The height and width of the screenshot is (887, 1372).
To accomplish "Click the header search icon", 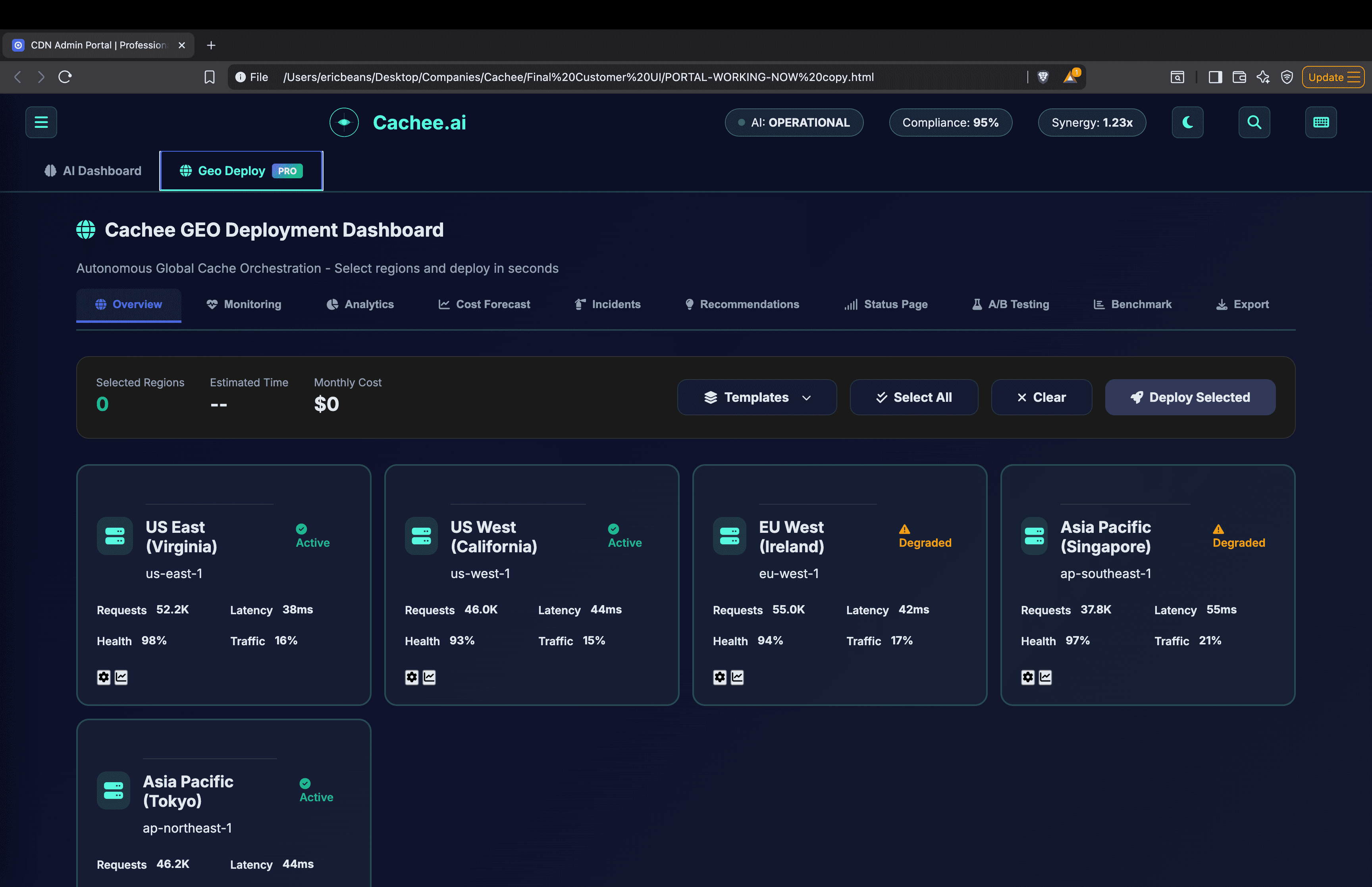I will [1254, 122].
